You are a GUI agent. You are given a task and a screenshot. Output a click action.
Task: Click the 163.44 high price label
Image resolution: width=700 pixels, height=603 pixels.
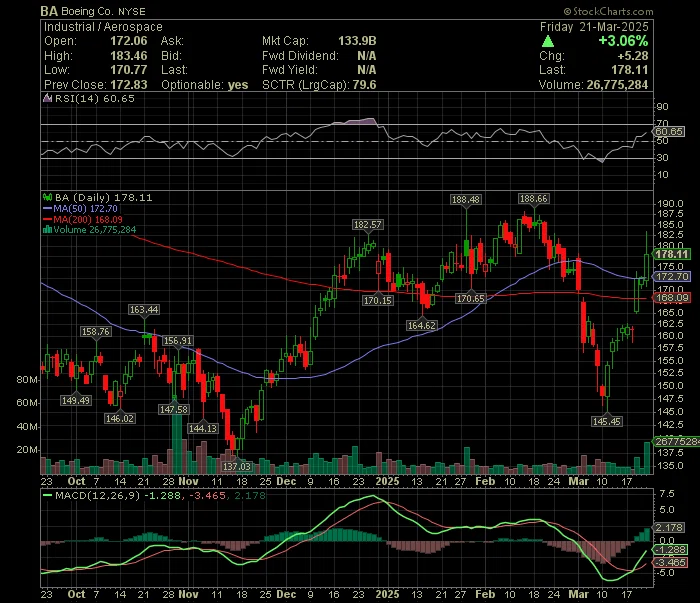coord(144,309)
